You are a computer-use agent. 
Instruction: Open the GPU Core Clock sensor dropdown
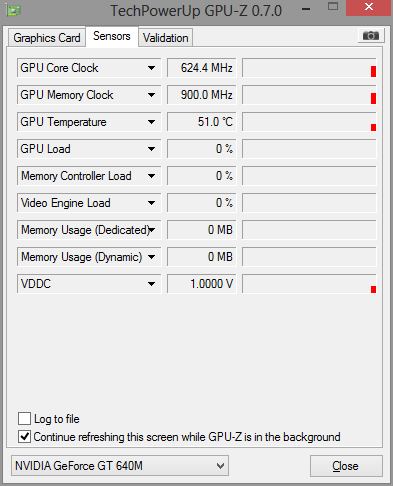[151, 68]
